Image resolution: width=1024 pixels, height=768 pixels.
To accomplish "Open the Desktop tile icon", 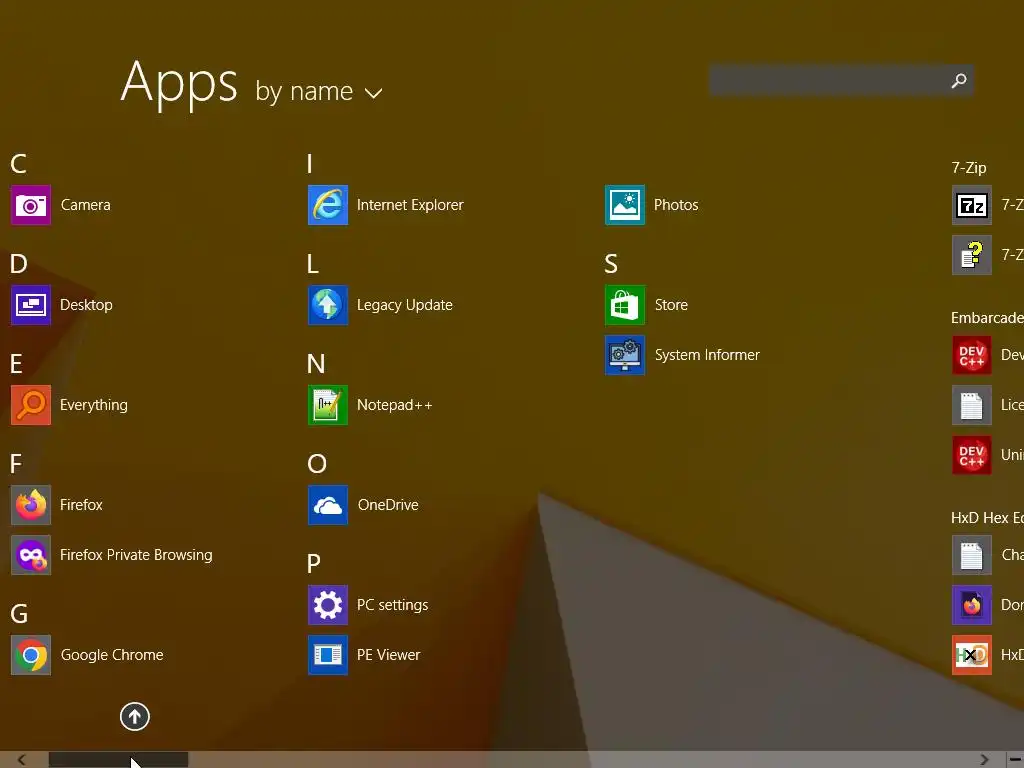I will [31, 305].
